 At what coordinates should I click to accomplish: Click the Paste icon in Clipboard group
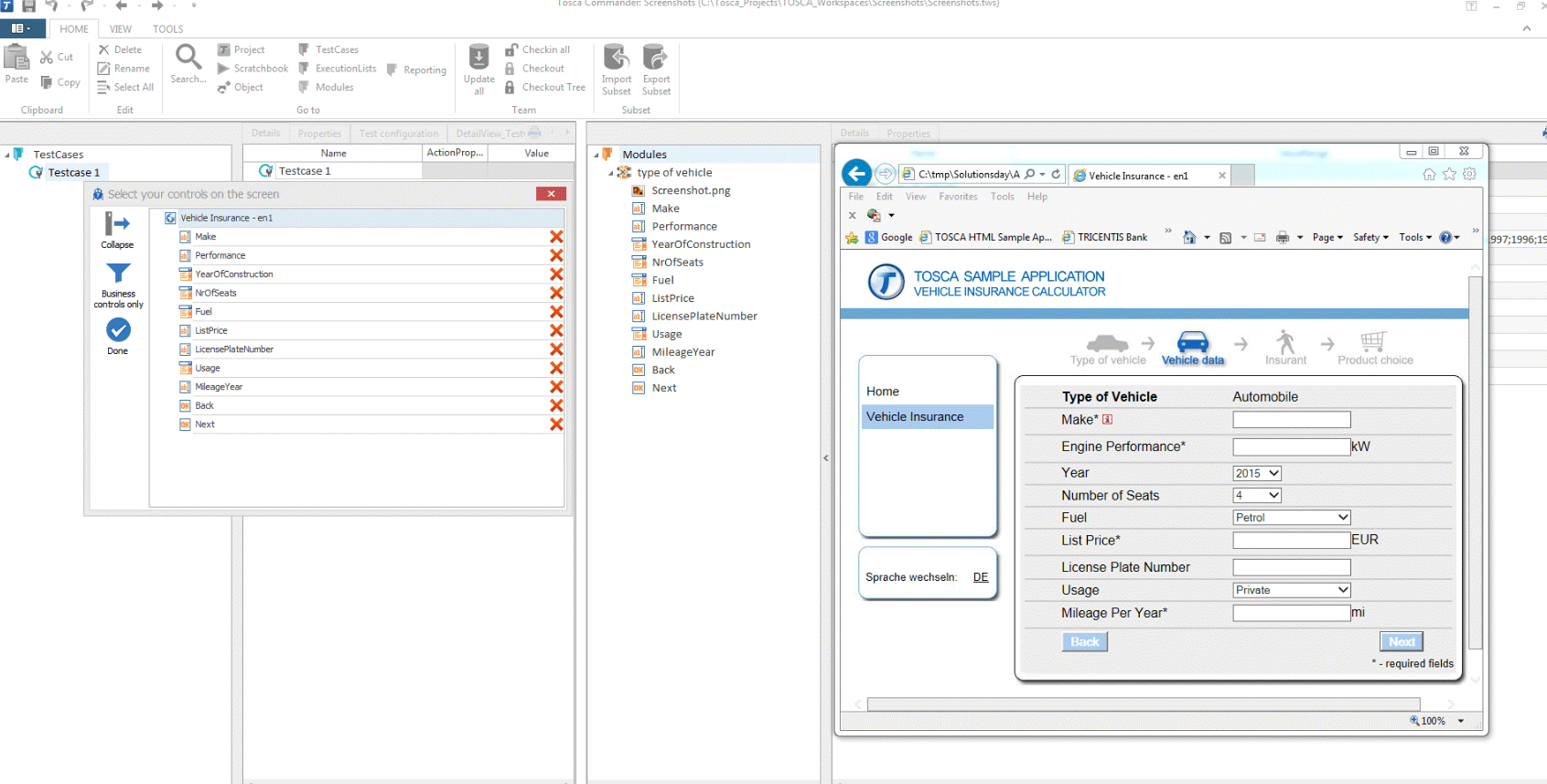(16, 59)
